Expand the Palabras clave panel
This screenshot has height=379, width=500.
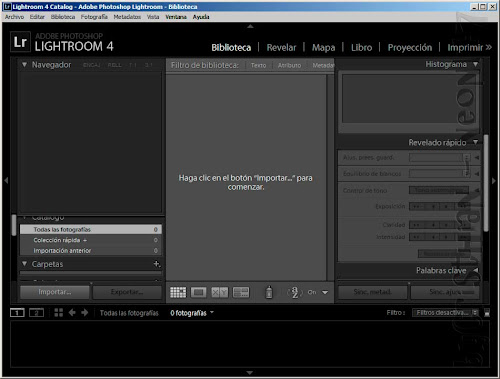pos(476,270)
